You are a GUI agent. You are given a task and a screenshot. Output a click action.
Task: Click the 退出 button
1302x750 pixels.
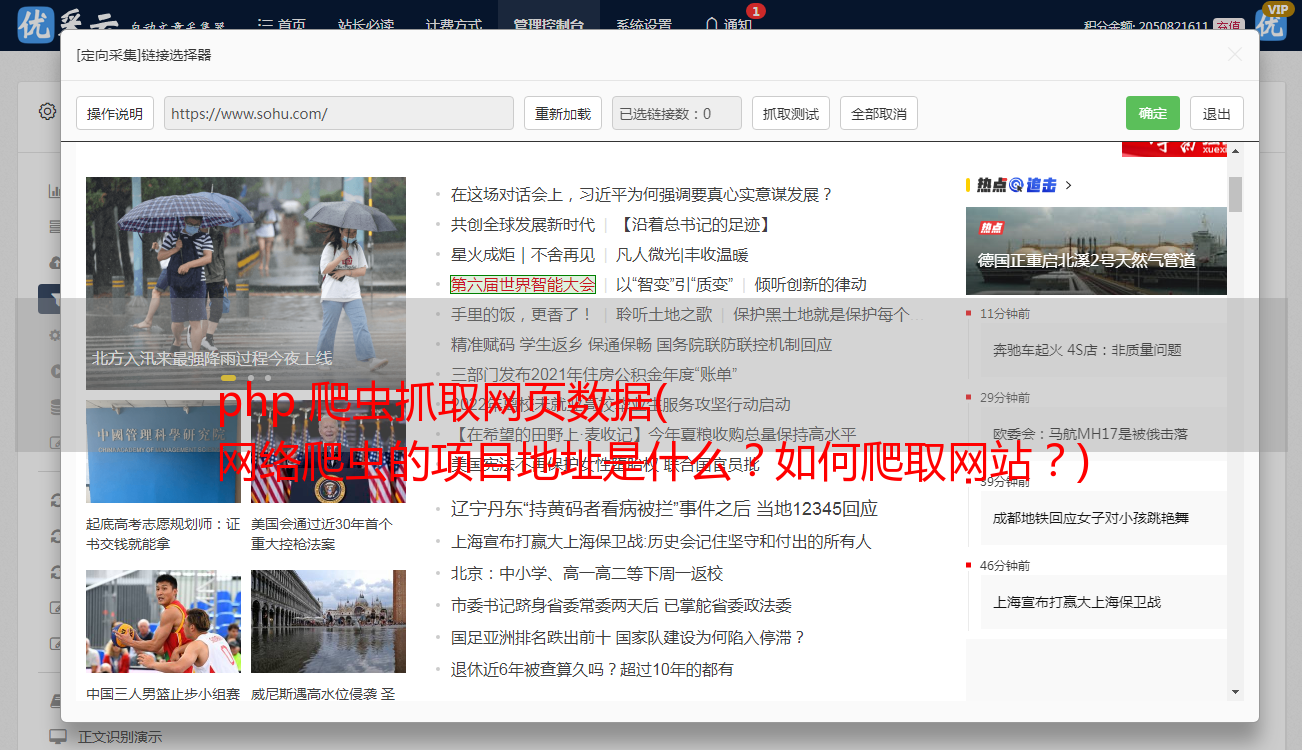(x=1216, y=114)
